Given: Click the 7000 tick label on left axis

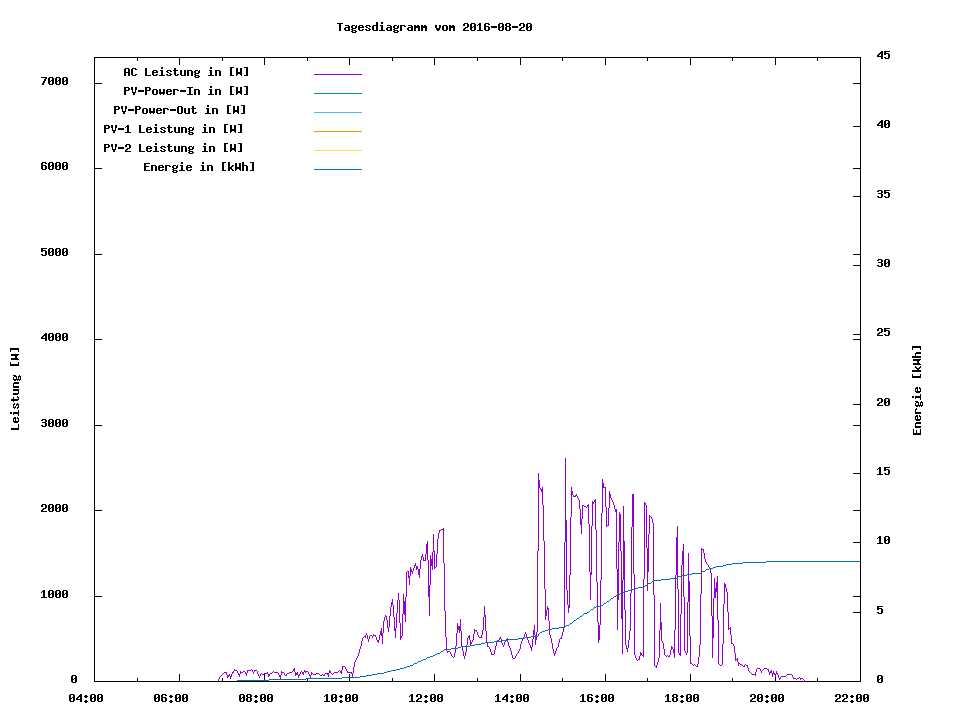Looking at the screenshot, I should tap(54, 81).
